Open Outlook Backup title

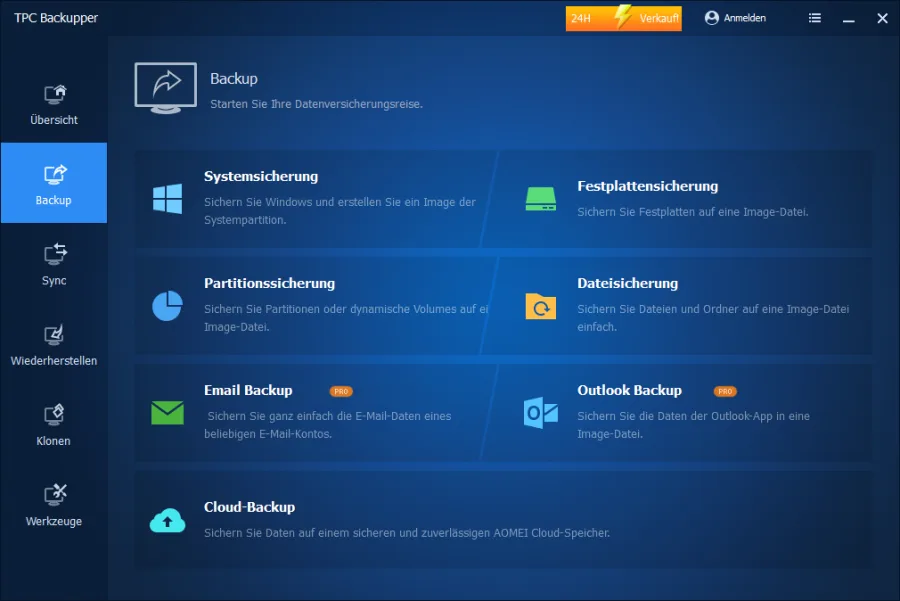pyautogui.click(x=630, y=390)
